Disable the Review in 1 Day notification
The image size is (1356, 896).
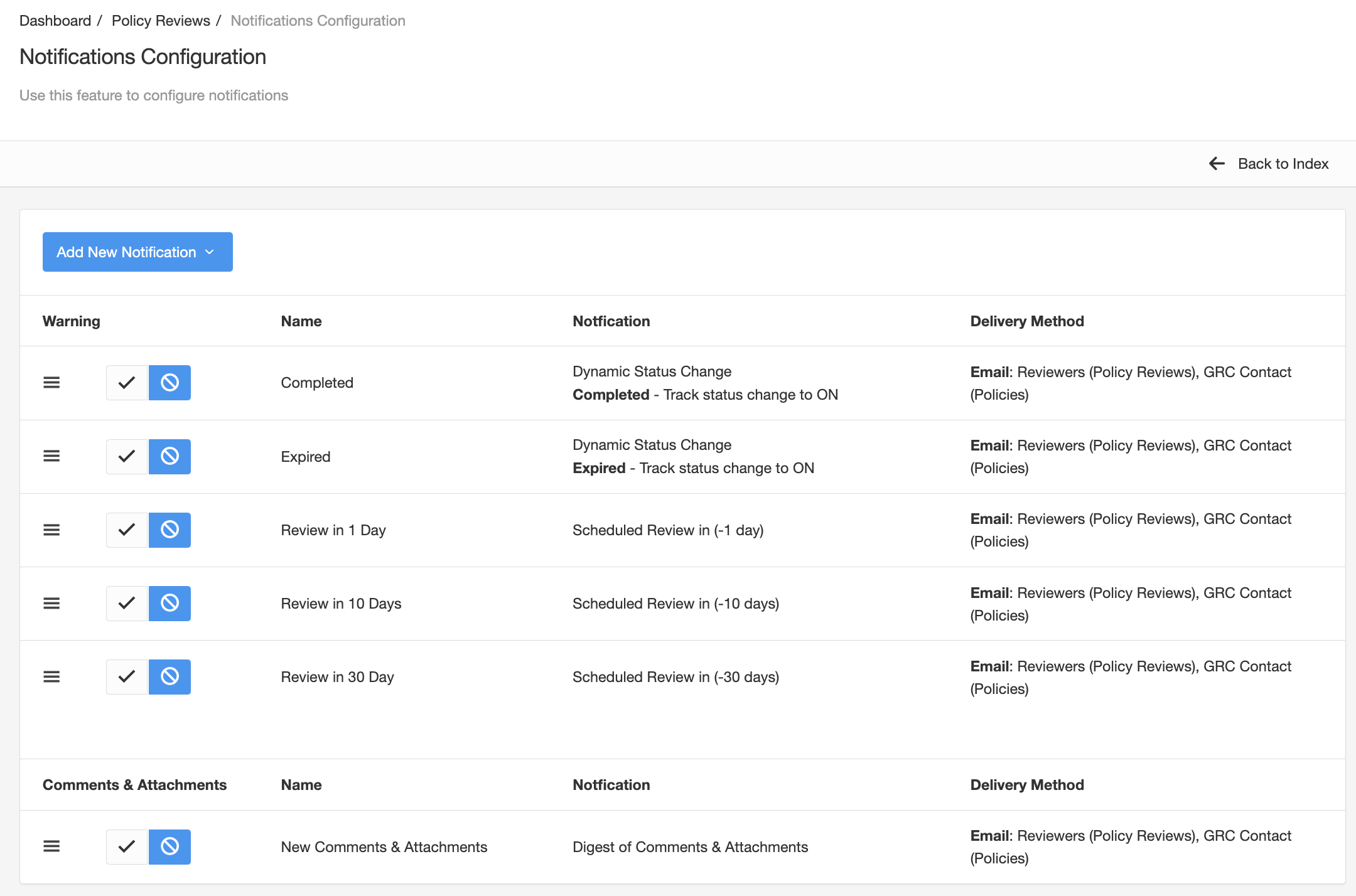point(169,530)
